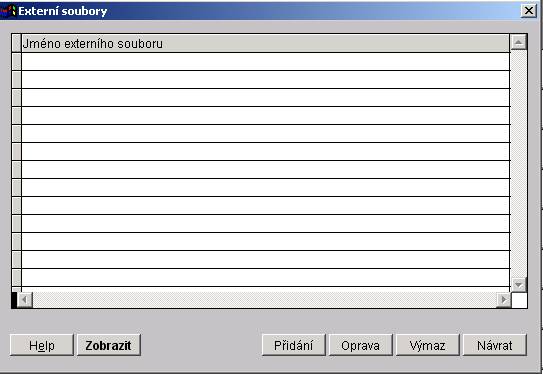Viewport: 543px width, 374px height.
Task: Click the Oprava button
Action: point(360,345)
